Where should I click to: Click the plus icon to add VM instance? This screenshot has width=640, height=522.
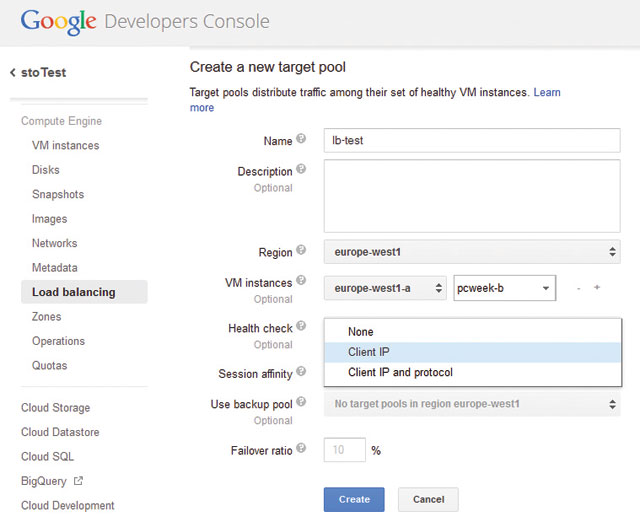coord(597,287)
